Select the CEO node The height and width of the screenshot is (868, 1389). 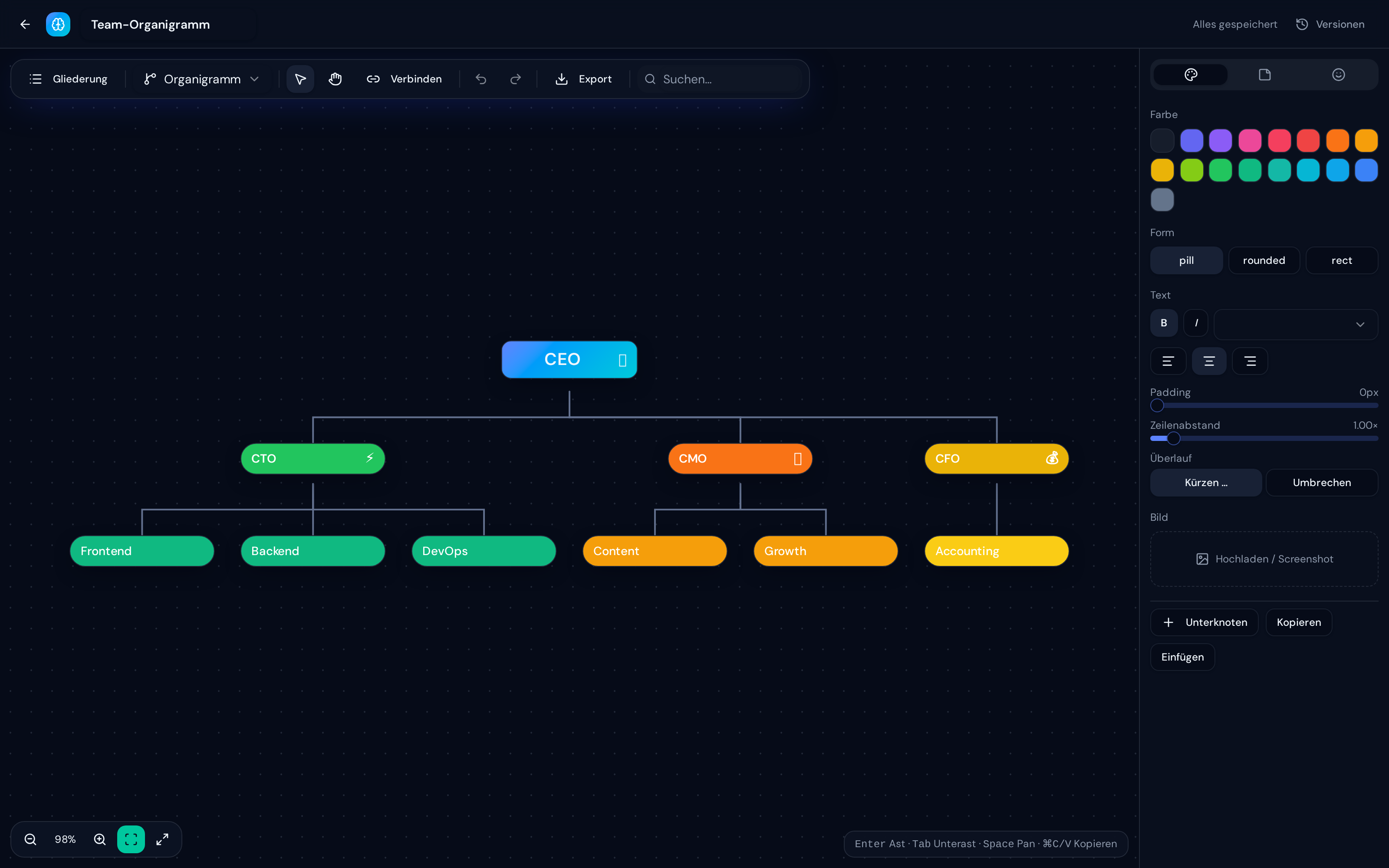(x=569, y=359)
